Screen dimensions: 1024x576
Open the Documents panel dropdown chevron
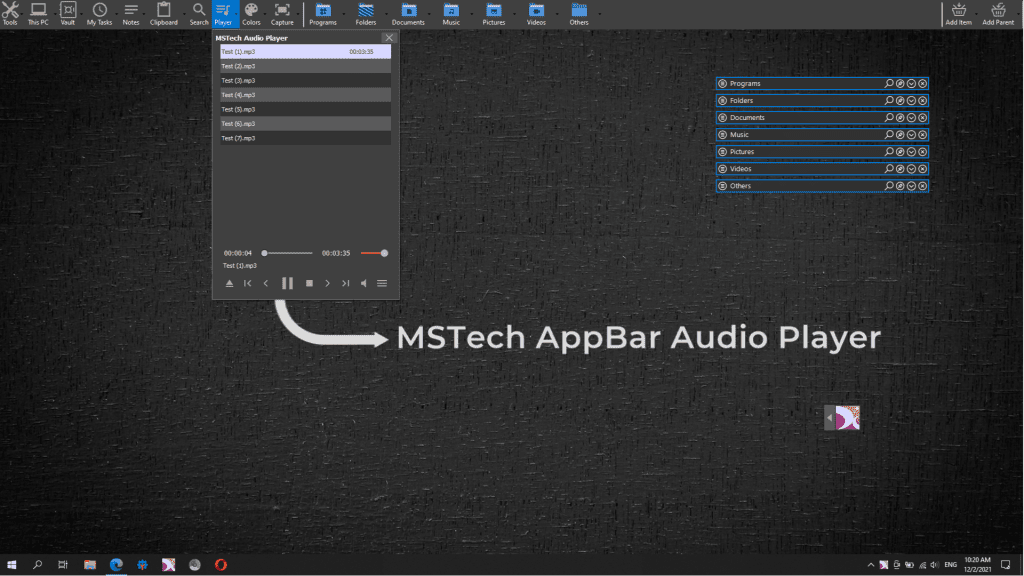click(911, 117)
